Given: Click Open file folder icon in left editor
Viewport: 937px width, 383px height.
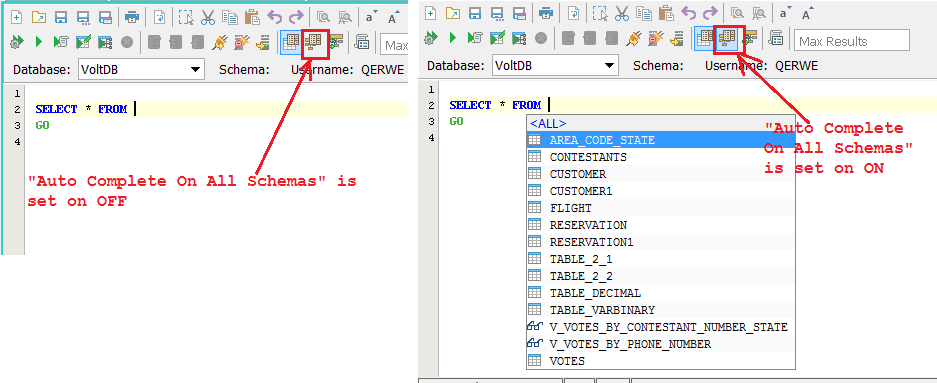Looking at the screenshot, I should click(39, 17).
